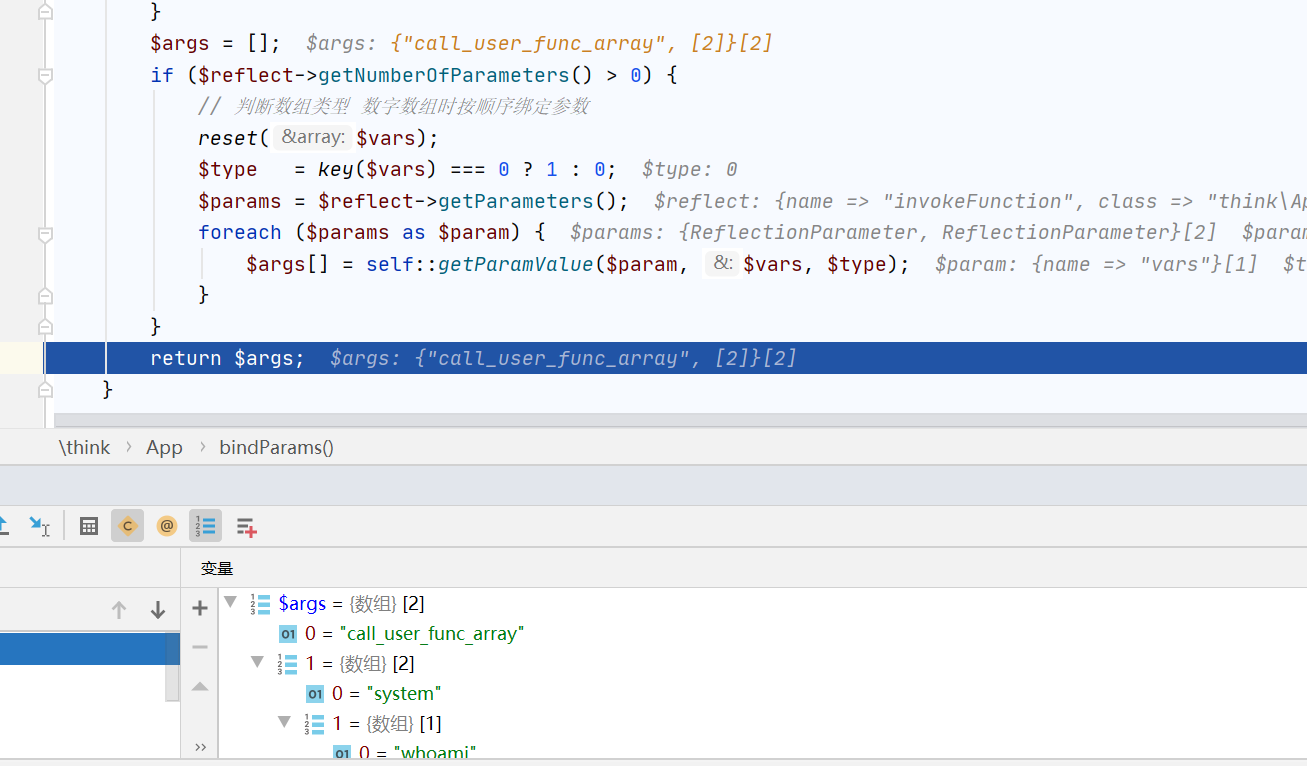This screenshot has height=766, width=1307.
Task: Collapse the $args variable node
Action: 231,602
